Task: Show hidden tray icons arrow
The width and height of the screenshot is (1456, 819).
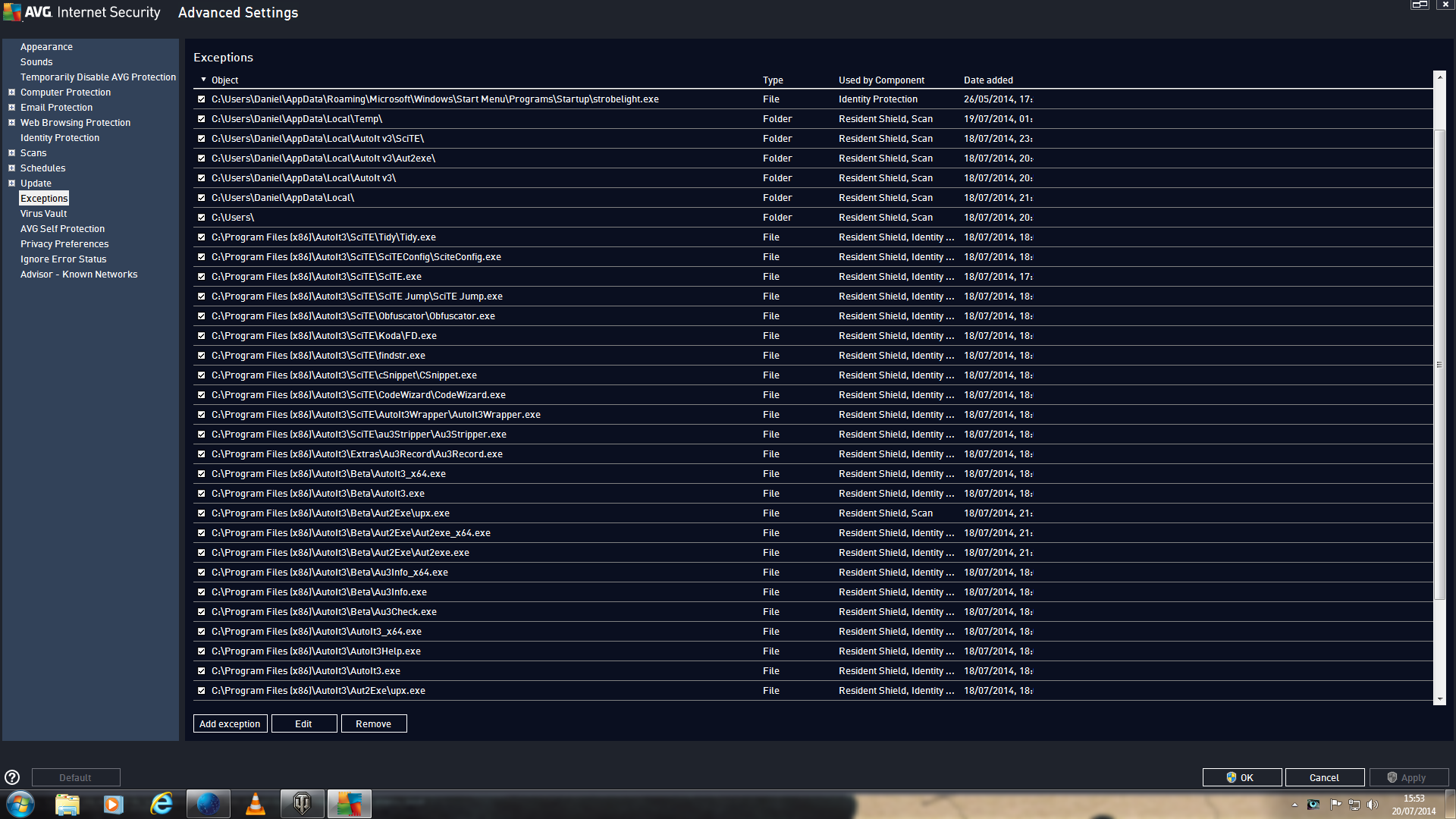Action: click(x=1294, y=805)
